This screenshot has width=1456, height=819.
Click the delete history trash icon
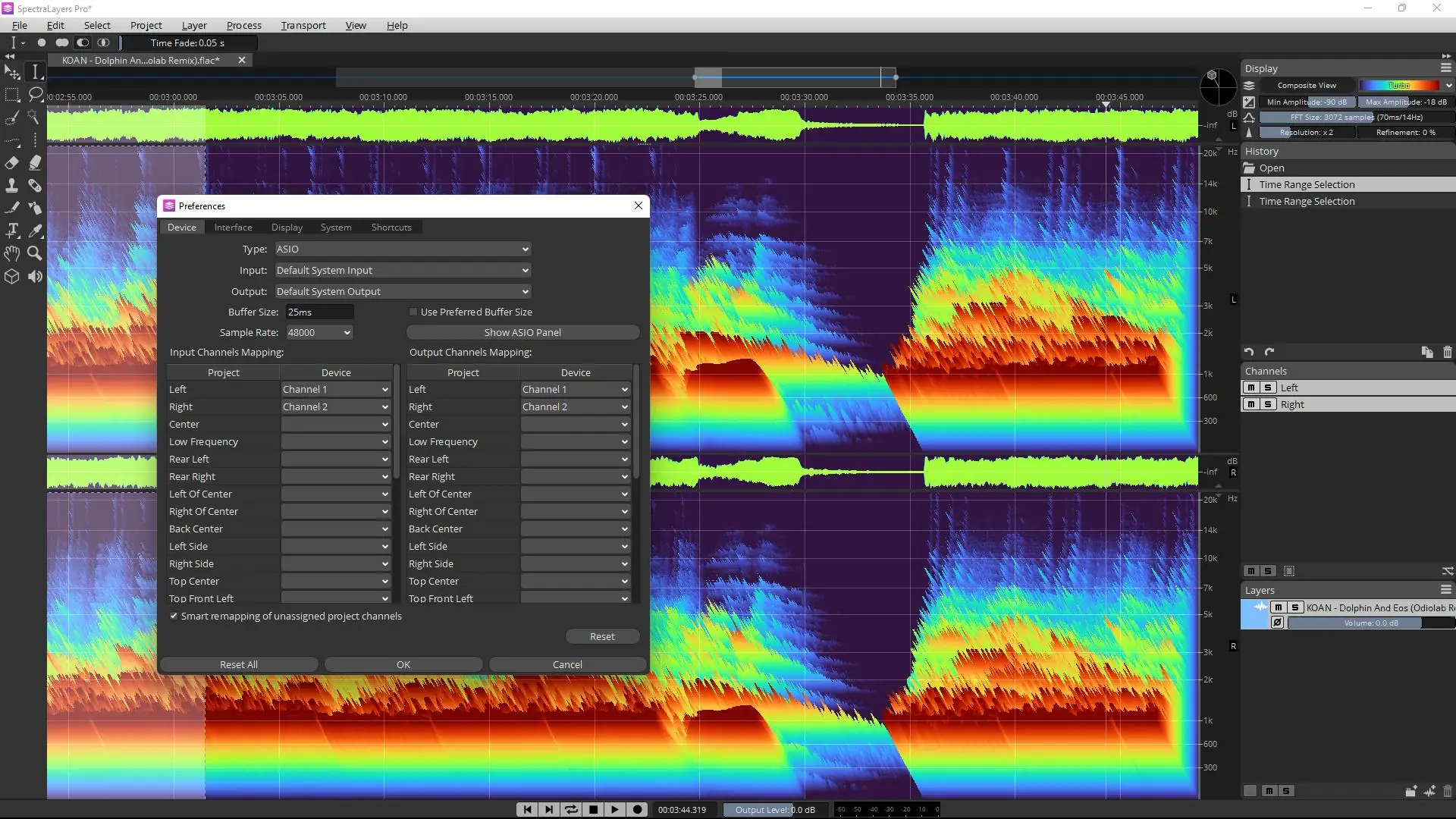coord(1447,352)
